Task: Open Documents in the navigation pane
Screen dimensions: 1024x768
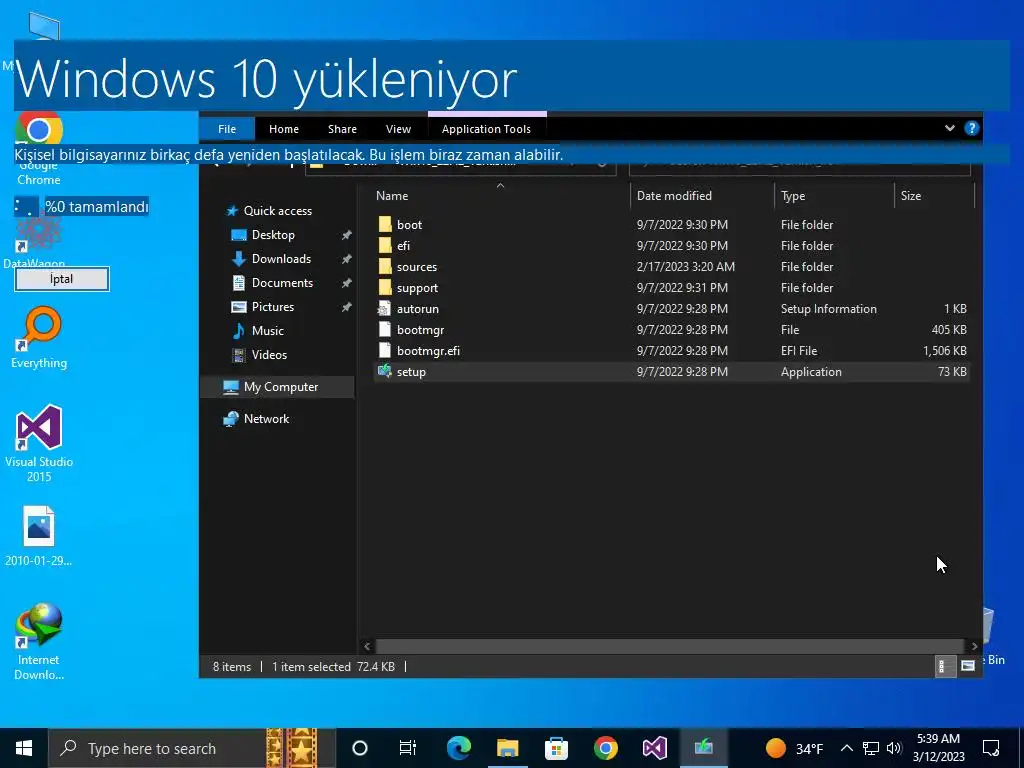Action: (x=281, y=283)
